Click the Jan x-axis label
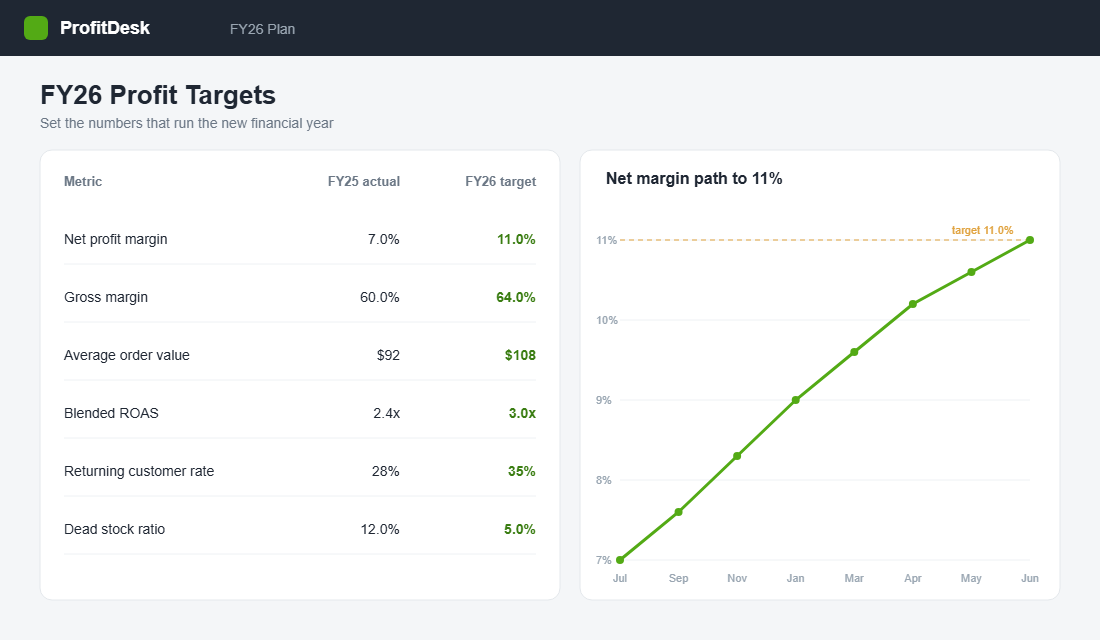The image size is (1100, 640). (x=796, y=578)
